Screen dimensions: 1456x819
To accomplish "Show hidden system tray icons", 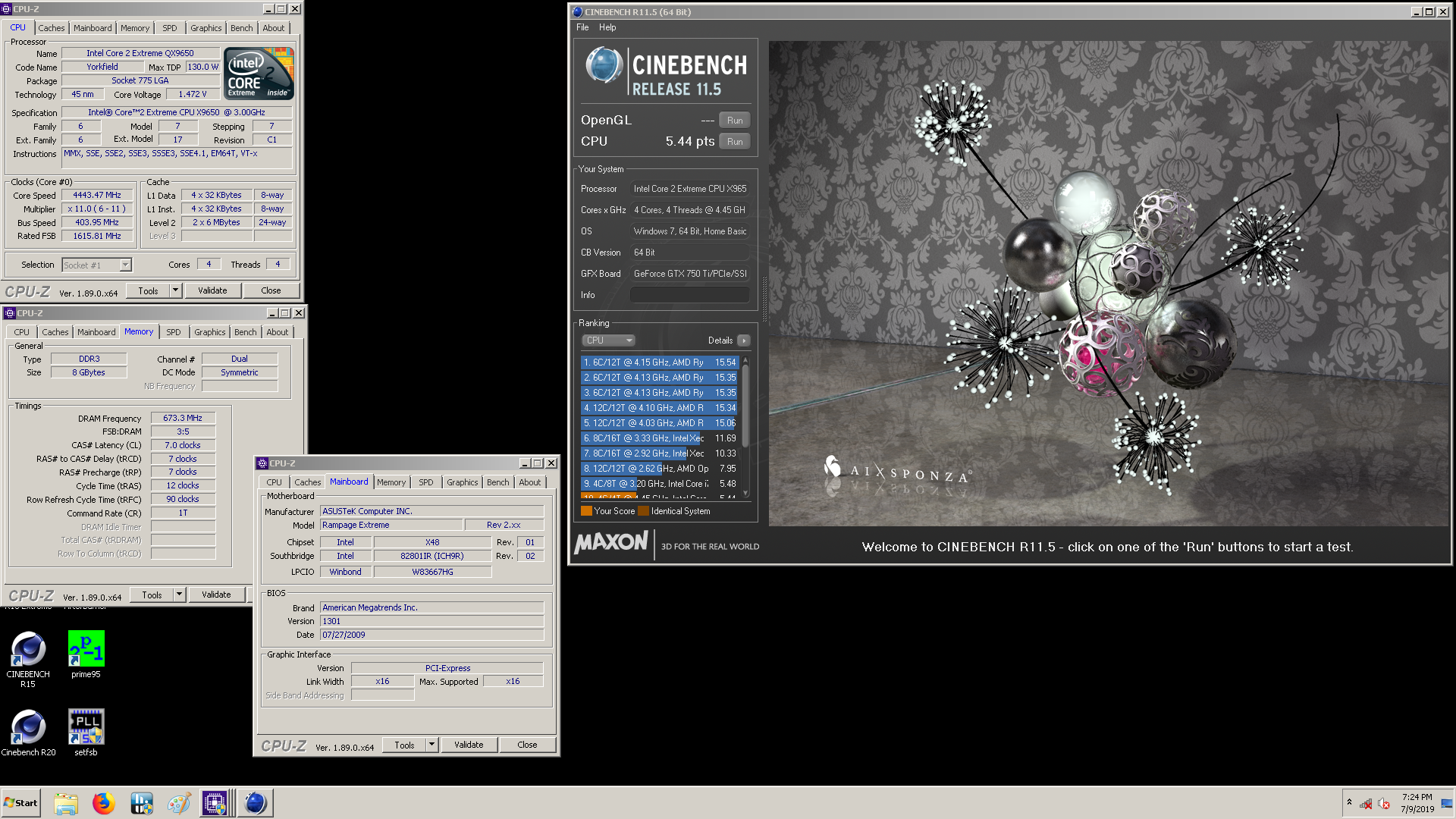I will (x=1349, y=802).
